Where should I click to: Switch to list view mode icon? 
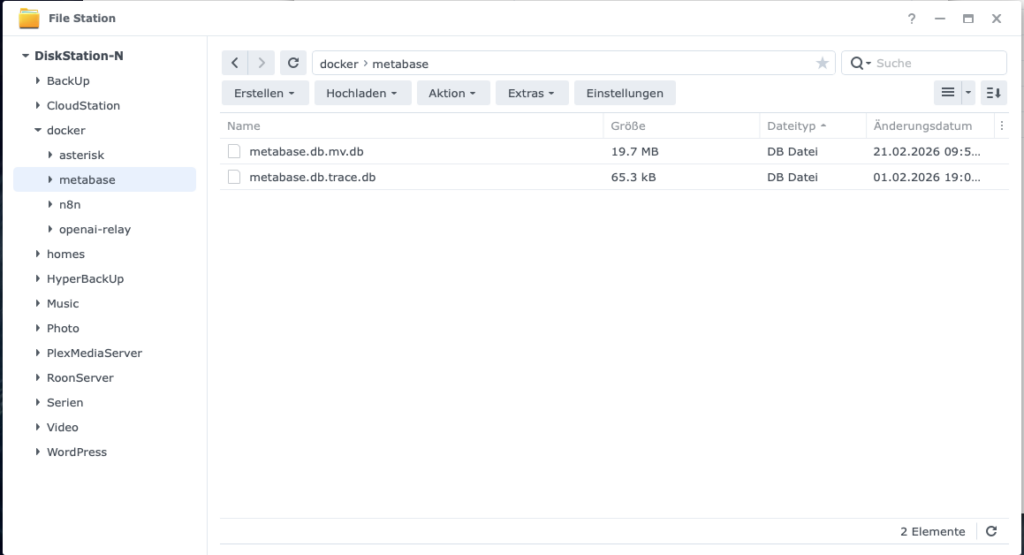pyautogui.click(x=948, y=93)
